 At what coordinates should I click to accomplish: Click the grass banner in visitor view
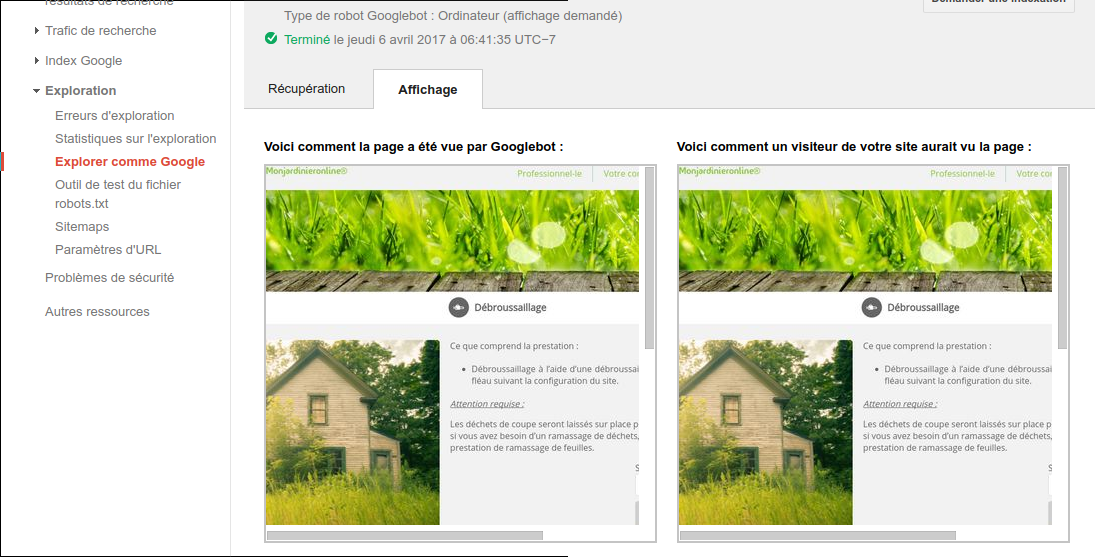pyautogui.click(x=865, y=241)
